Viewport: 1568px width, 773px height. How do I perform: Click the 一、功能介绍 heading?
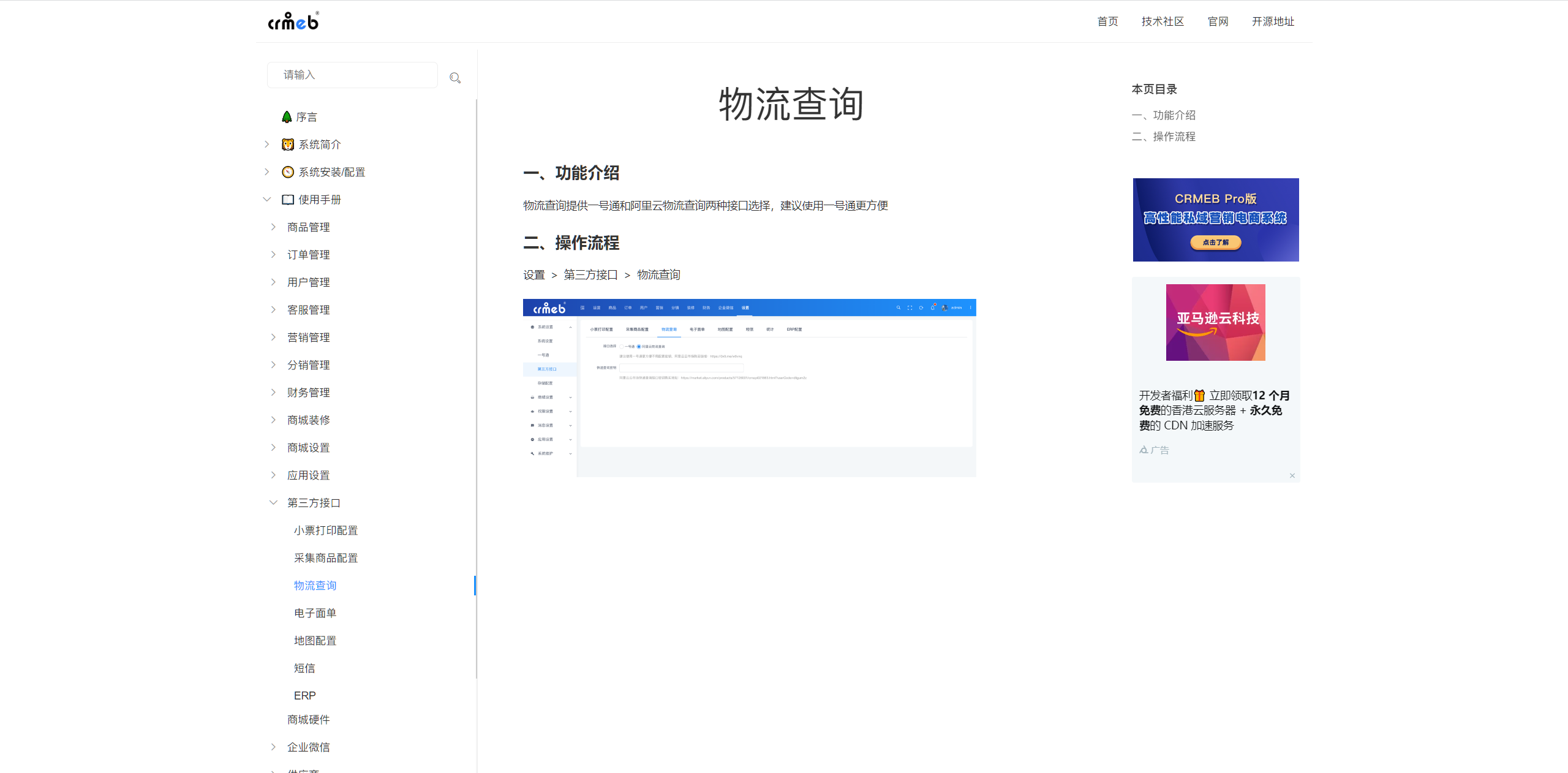pos(571,173)
